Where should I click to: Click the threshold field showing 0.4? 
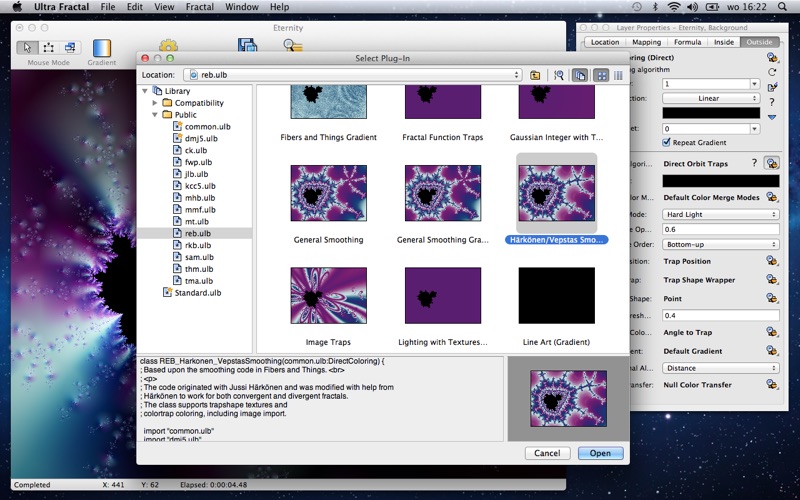pyautogui.click(x=720, y=315)
